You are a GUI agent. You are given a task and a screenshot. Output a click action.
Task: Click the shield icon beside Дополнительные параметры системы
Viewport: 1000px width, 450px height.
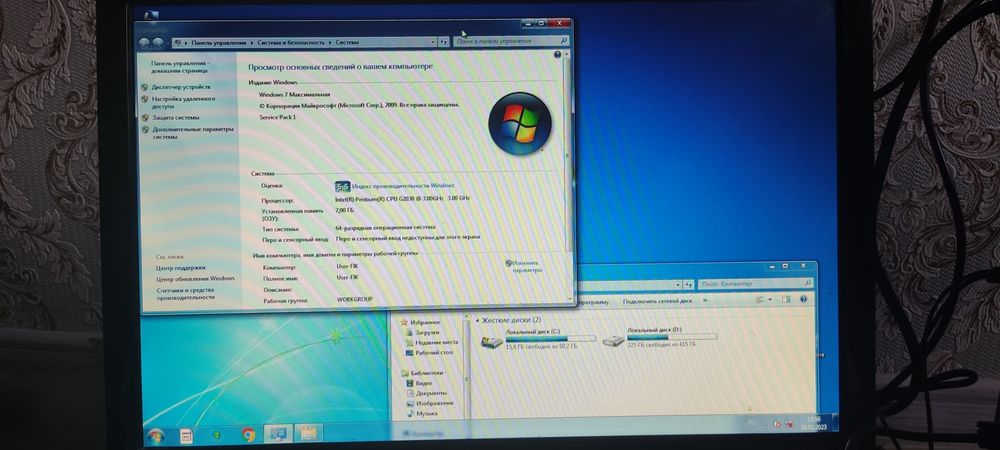click(x=145, y=129)
